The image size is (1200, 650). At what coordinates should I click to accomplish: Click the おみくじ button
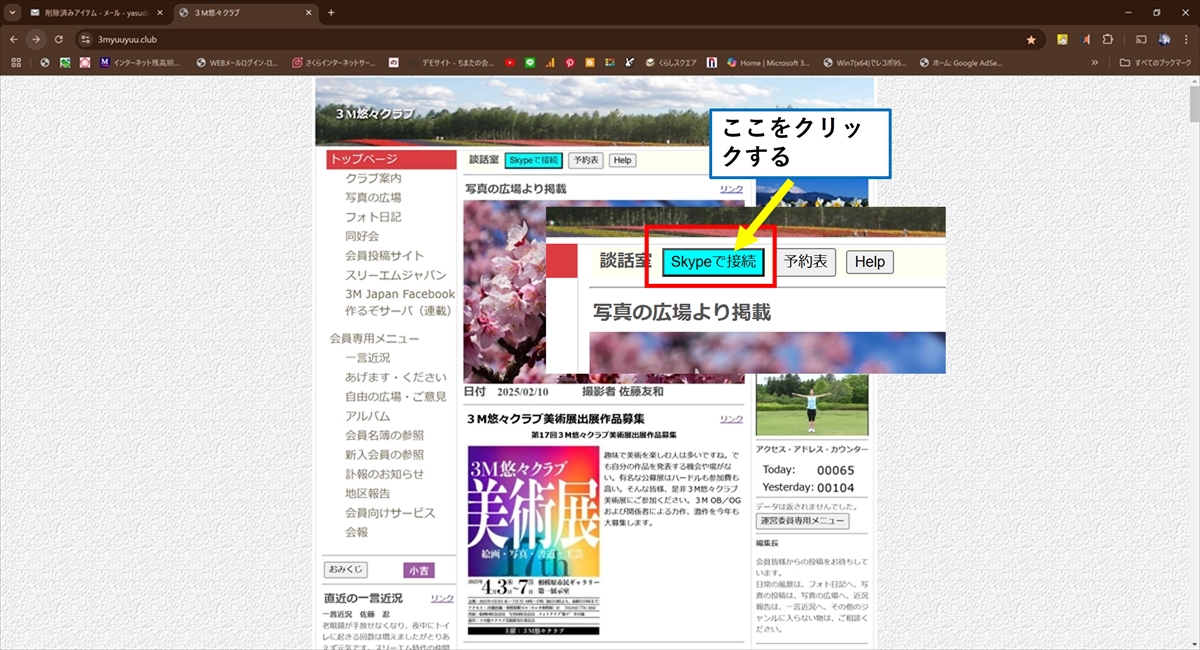coord(345,569)
